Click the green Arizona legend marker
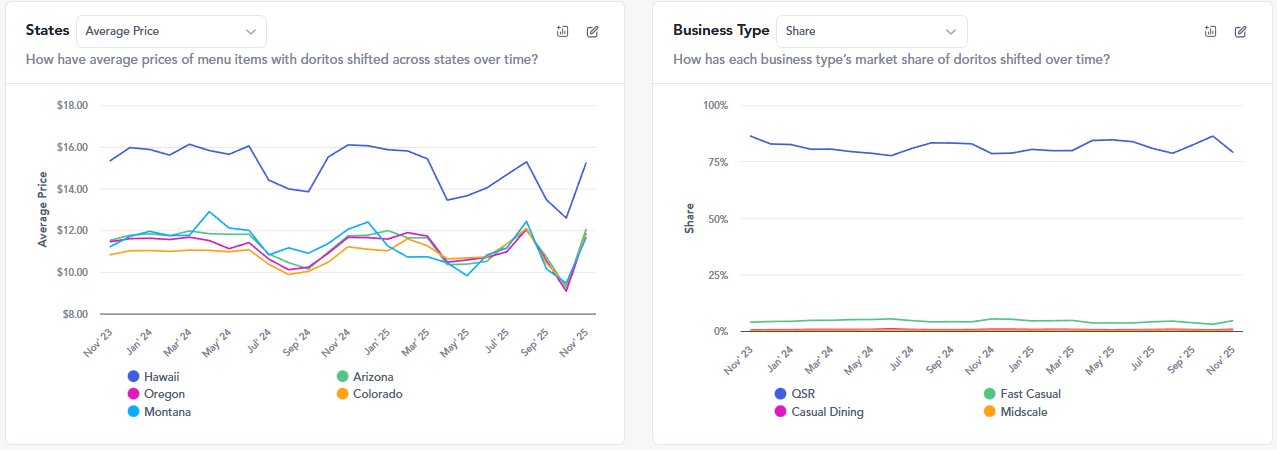This screenshot has height=450, width=1277. pyautogui.click(x=342, y=377)
